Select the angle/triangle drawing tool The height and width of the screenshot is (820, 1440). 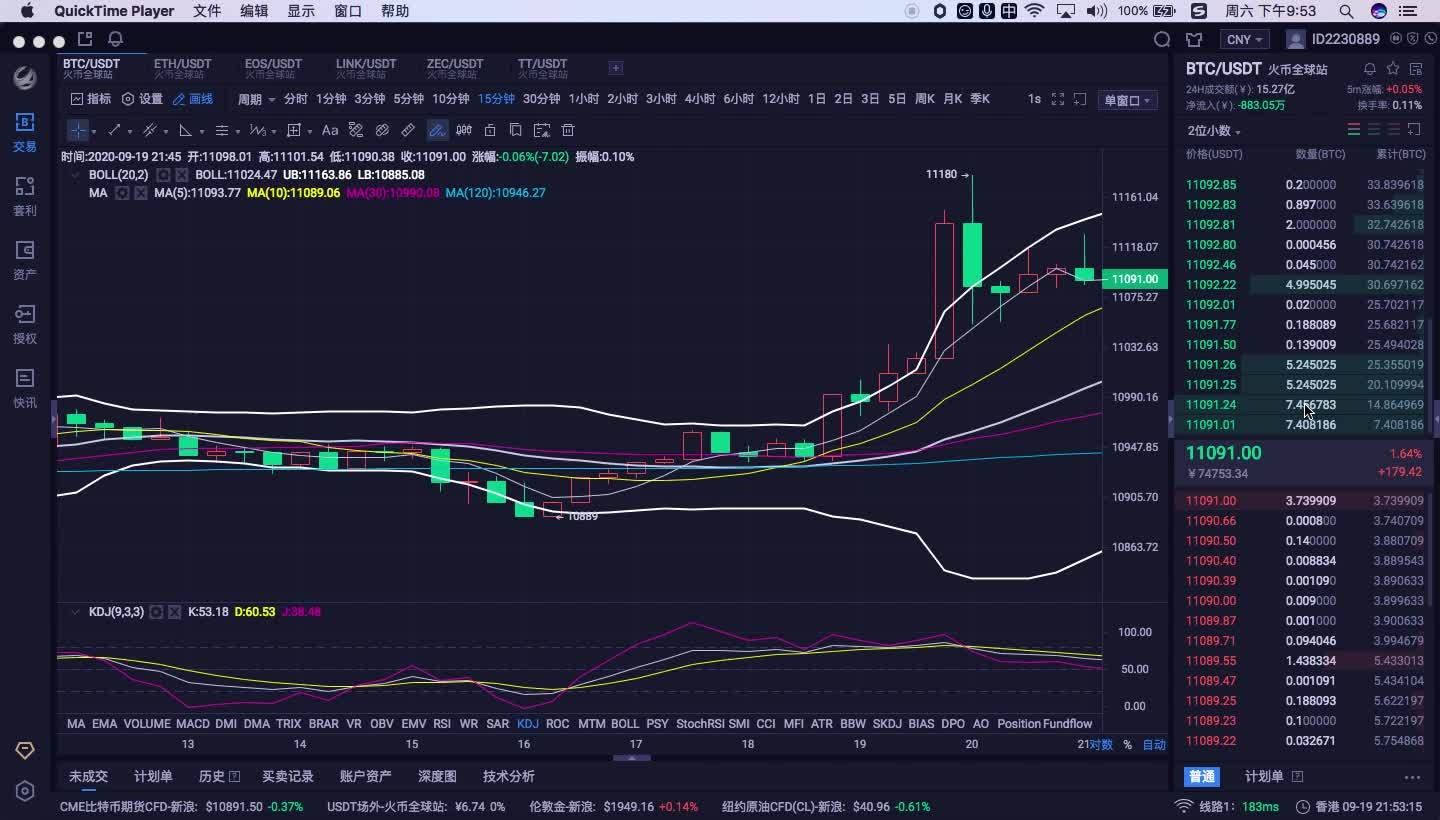[185, 130]
